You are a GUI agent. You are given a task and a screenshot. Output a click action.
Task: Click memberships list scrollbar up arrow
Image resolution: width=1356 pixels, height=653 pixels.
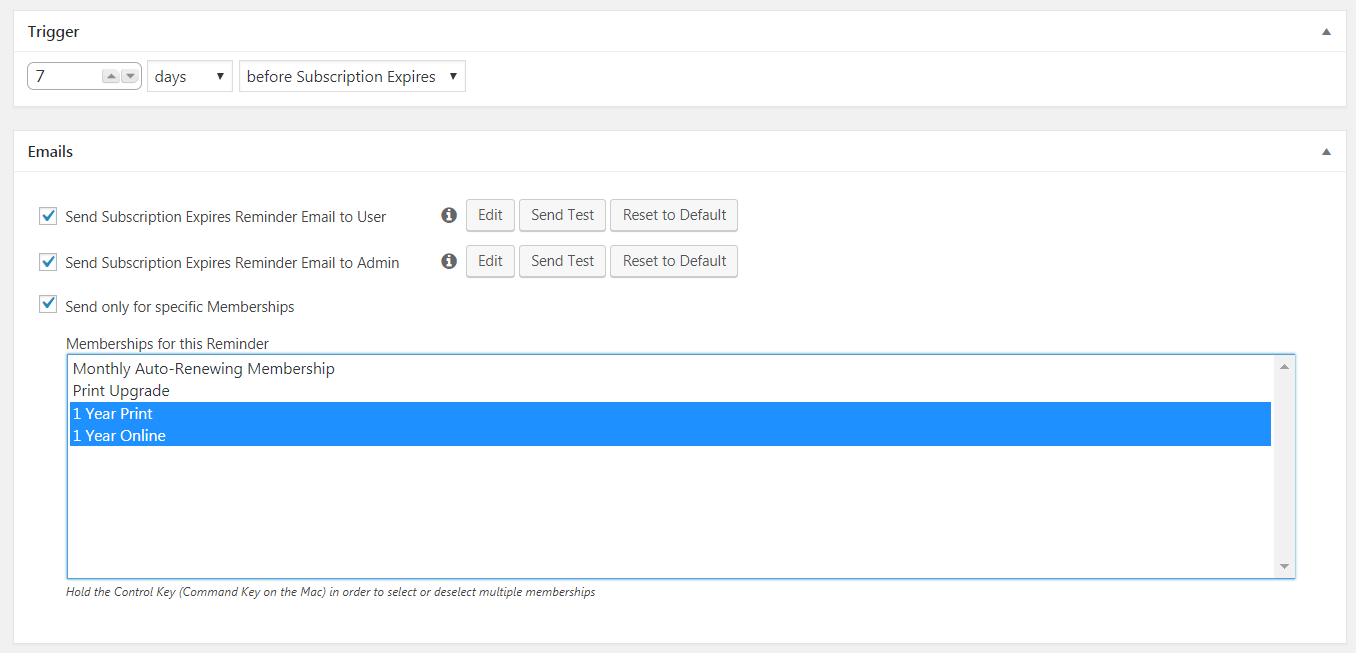tap(1284, 366)
